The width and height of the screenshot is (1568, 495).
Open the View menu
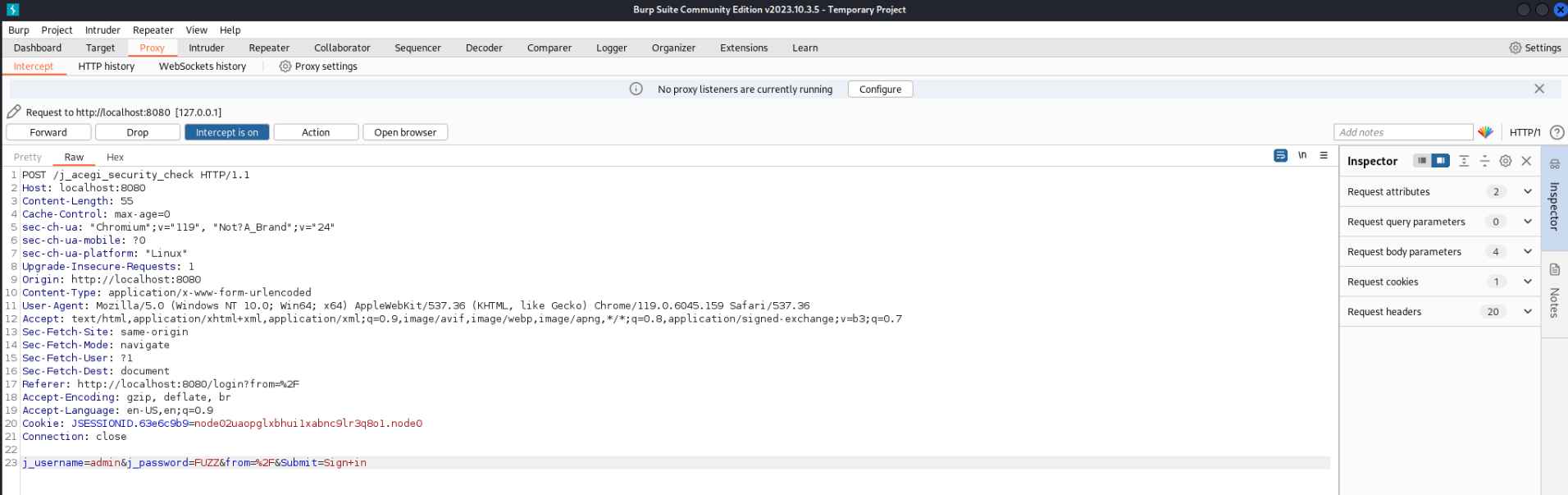tap(197, 30)
